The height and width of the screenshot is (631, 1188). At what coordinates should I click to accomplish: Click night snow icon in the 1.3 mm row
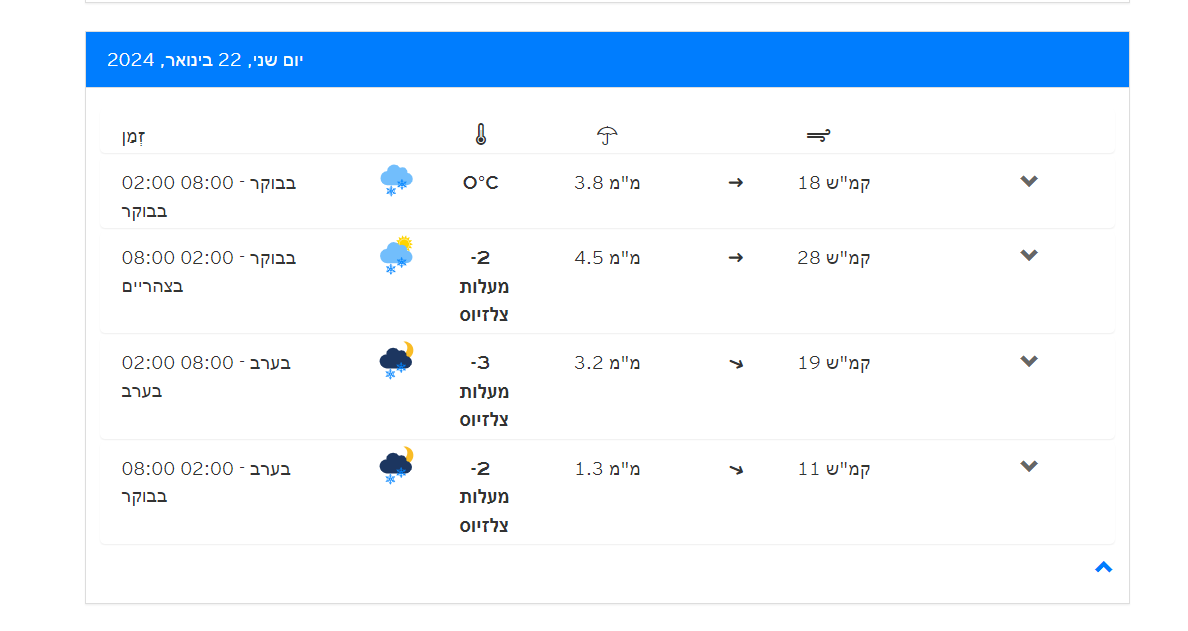396,467
